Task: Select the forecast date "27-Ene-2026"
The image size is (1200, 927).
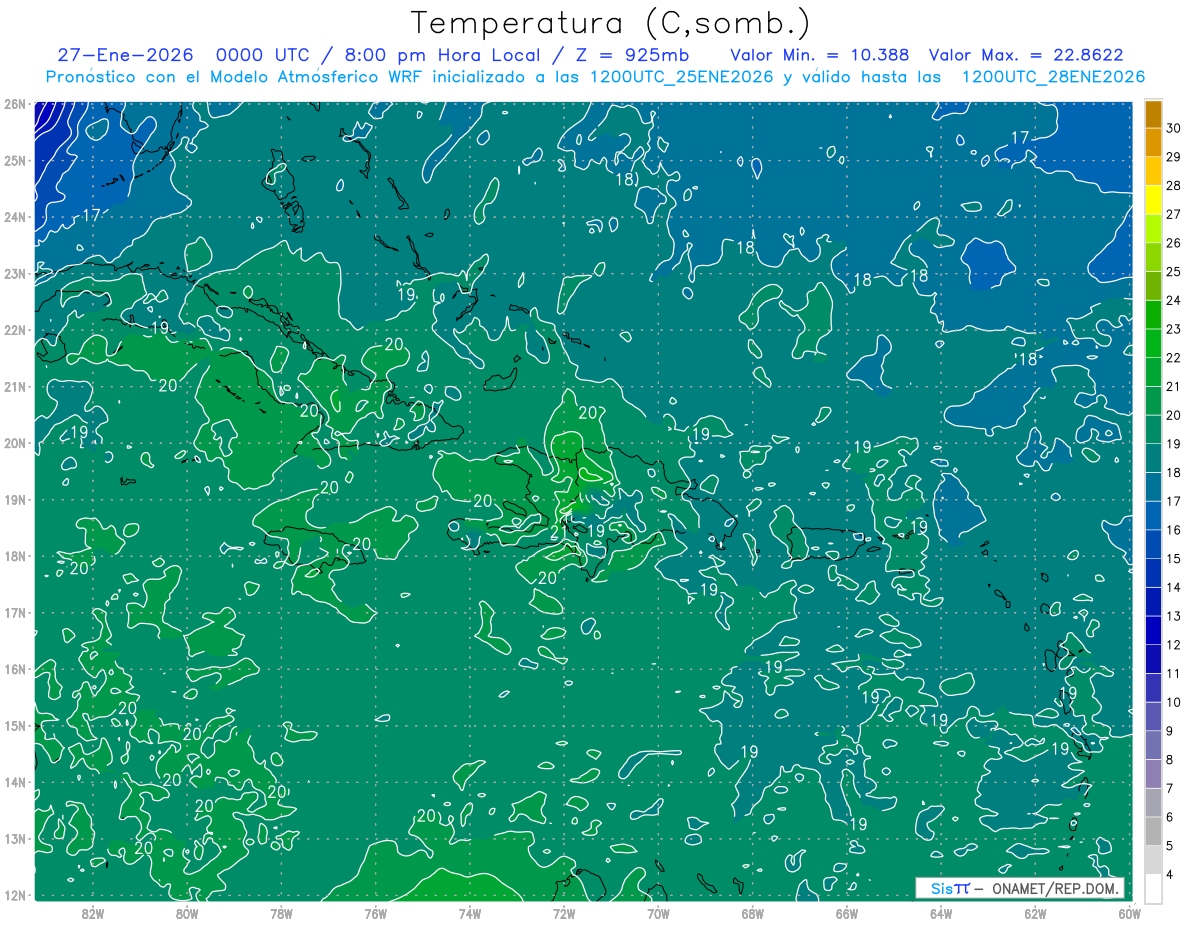Action: pos(124,55)
